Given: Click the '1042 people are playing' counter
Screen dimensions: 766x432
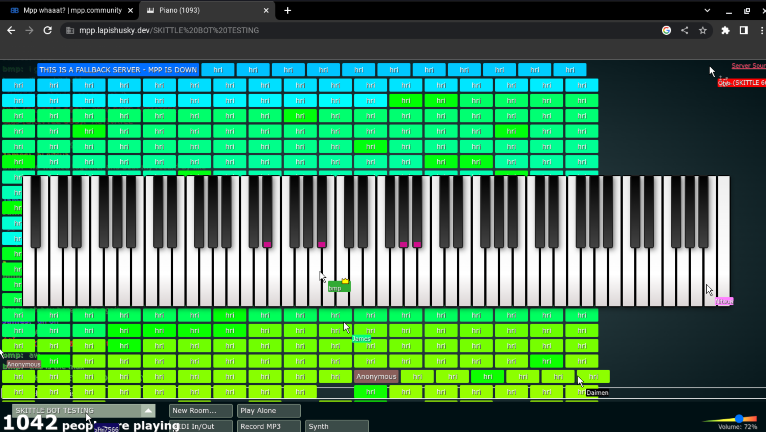Looking at the screenshot, I should coord(91,424).
